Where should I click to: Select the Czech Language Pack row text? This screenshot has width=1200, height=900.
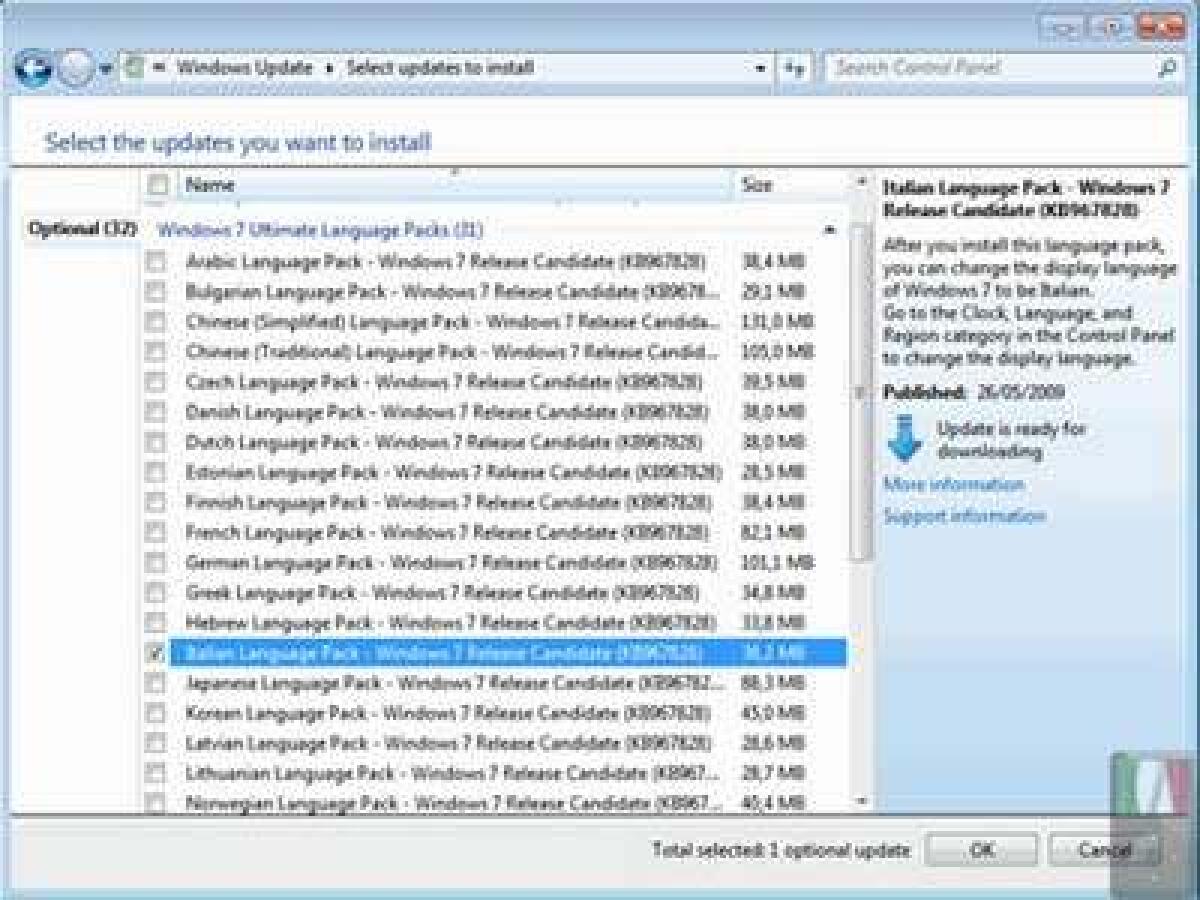[444, 382]
